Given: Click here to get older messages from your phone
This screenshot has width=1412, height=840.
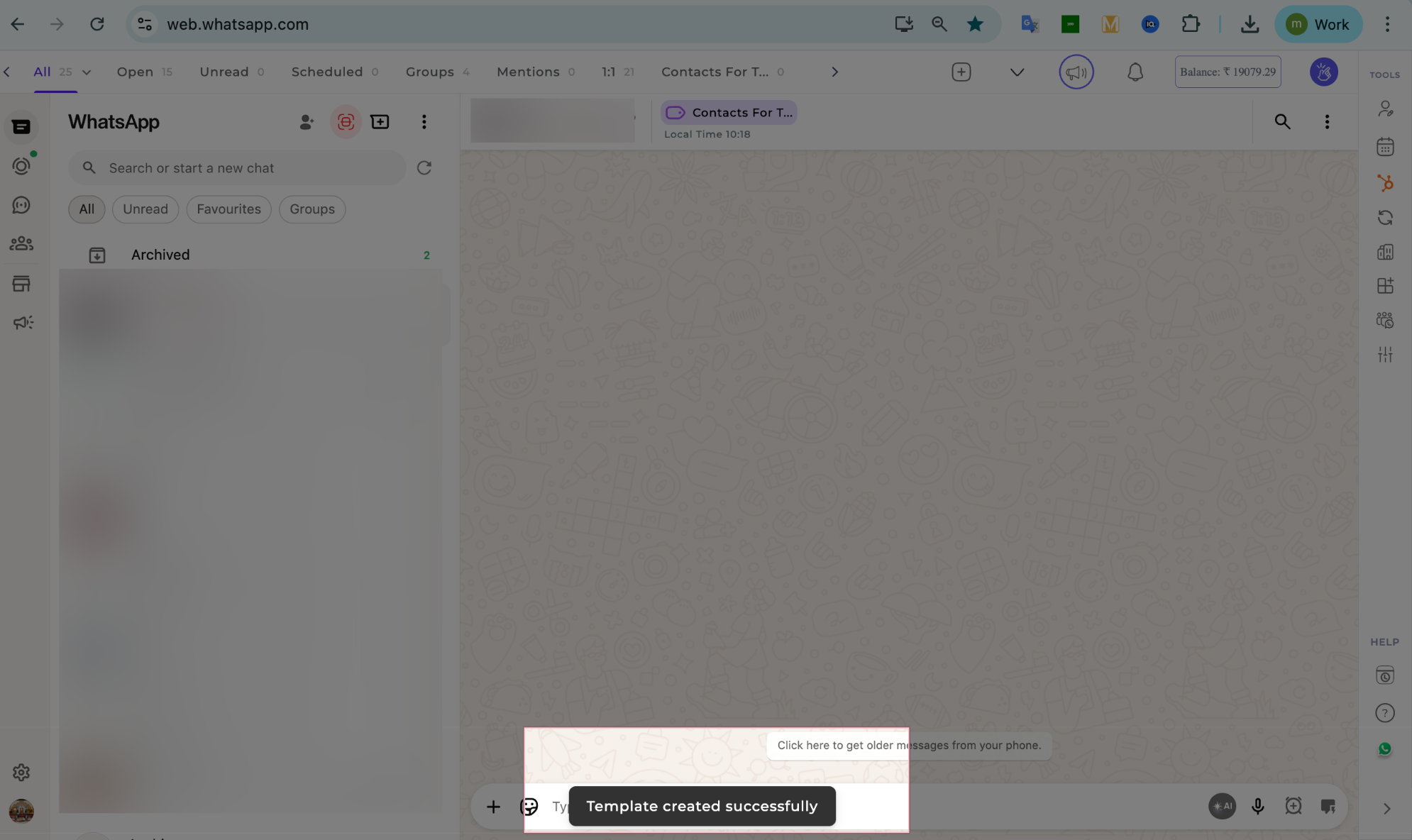Looking at the screenshot, I should pos(908,745).
